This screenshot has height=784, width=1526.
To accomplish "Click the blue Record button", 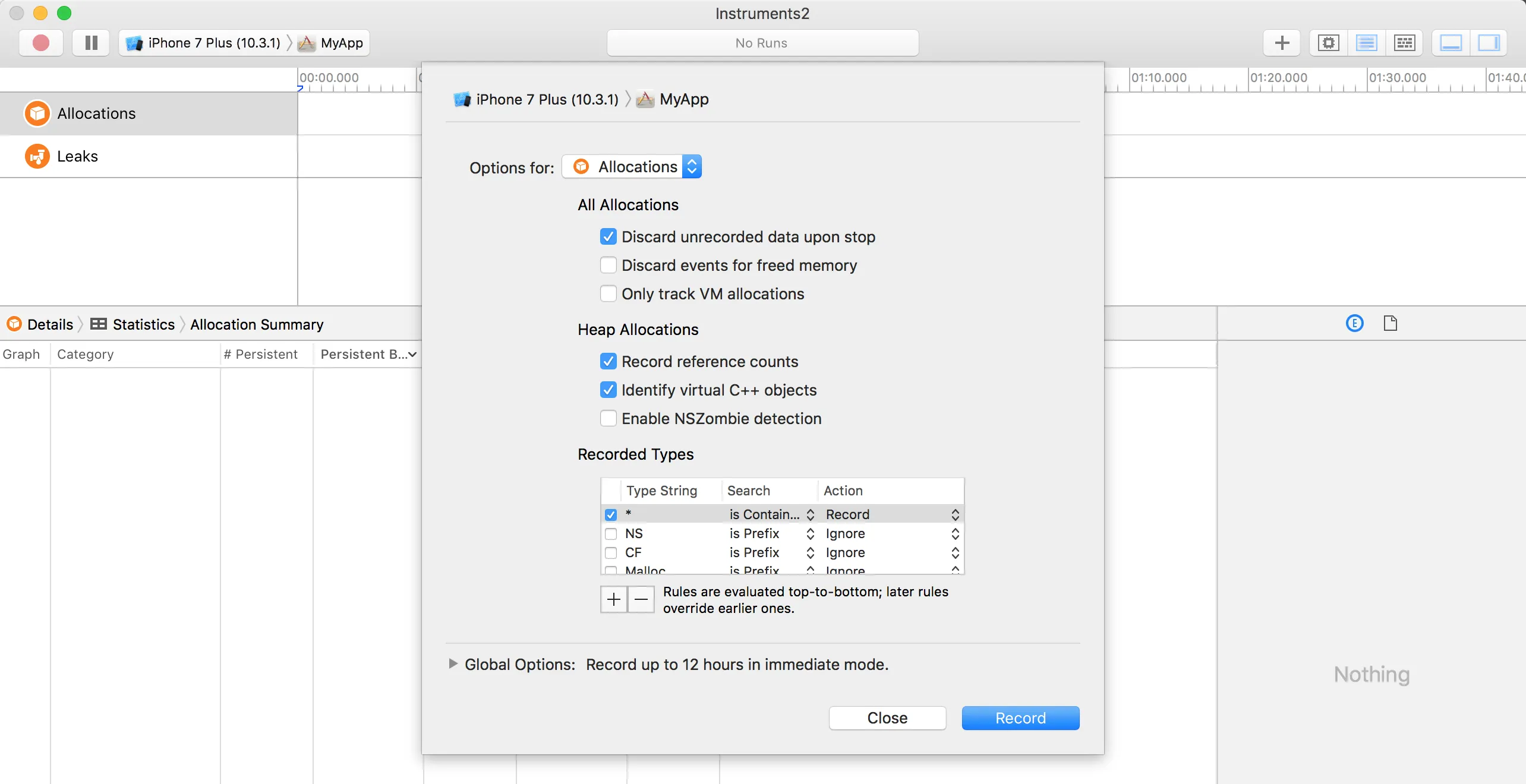I will pyautogui.click(x=1020, y=717).
